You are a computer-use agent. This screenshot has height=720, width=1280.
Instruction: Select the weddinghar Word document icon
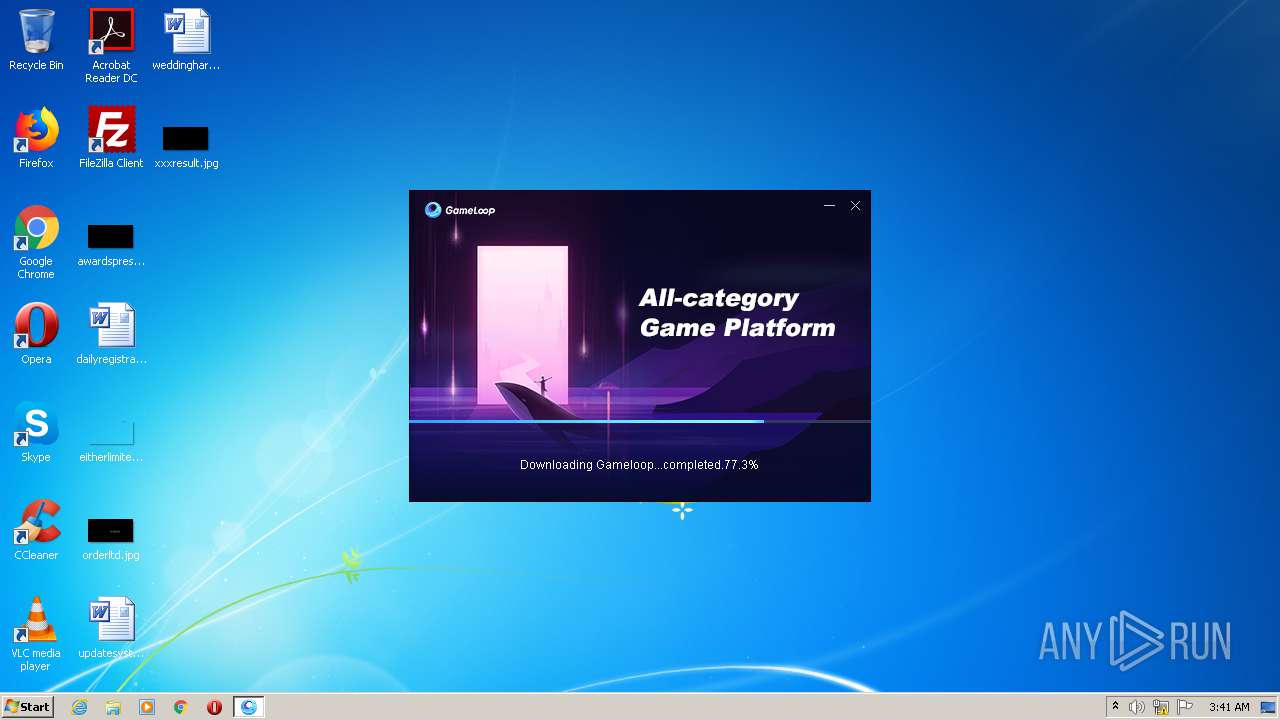point(186,40)
